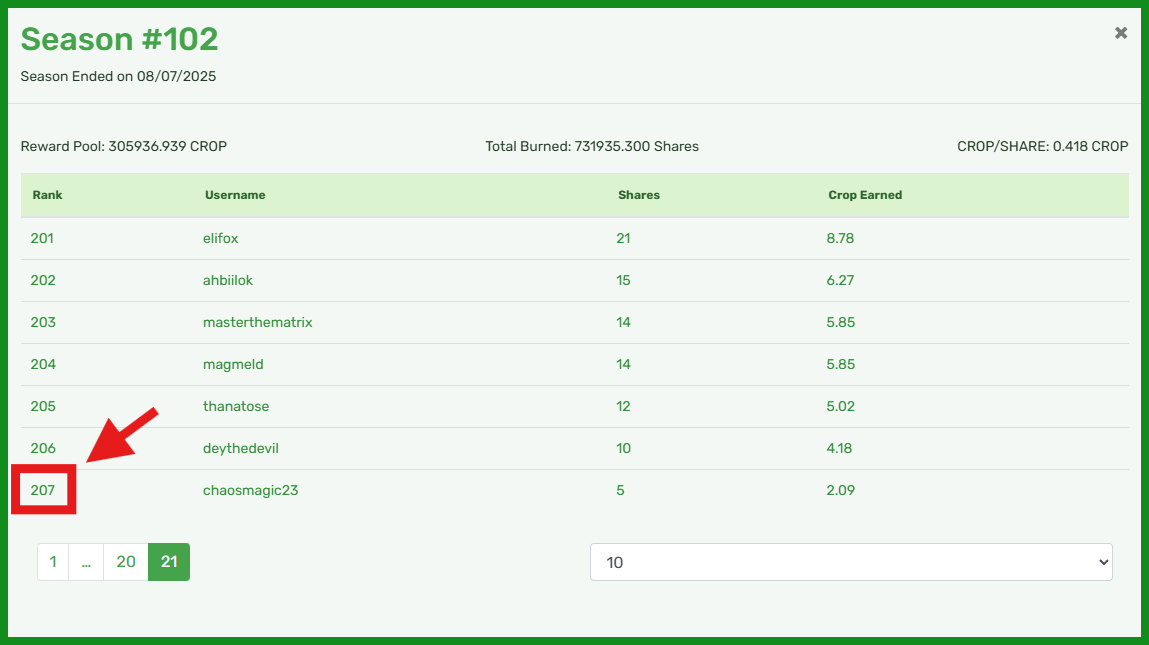Screen dimensions: 1149x645
Task: Click the Shares column header
Action: (639, 195)
